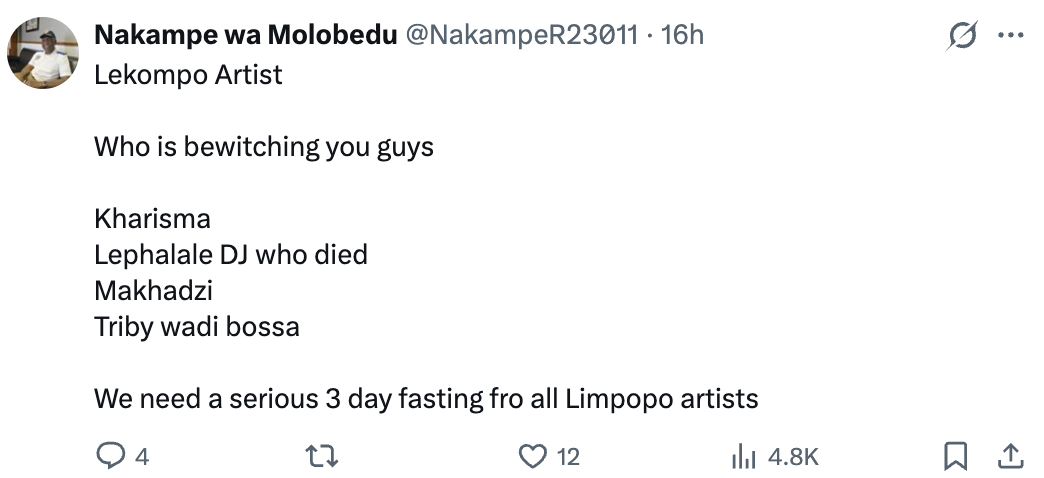Click the reply count 4
This screenshot has height=478, width=1044.
click(142, 458)
